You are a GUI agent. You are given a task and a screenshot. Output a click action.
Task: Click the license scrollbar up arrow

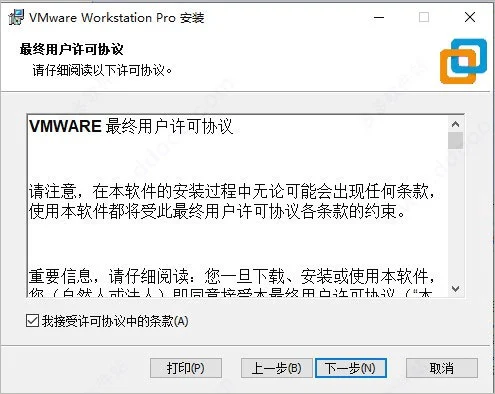point(455,124)
